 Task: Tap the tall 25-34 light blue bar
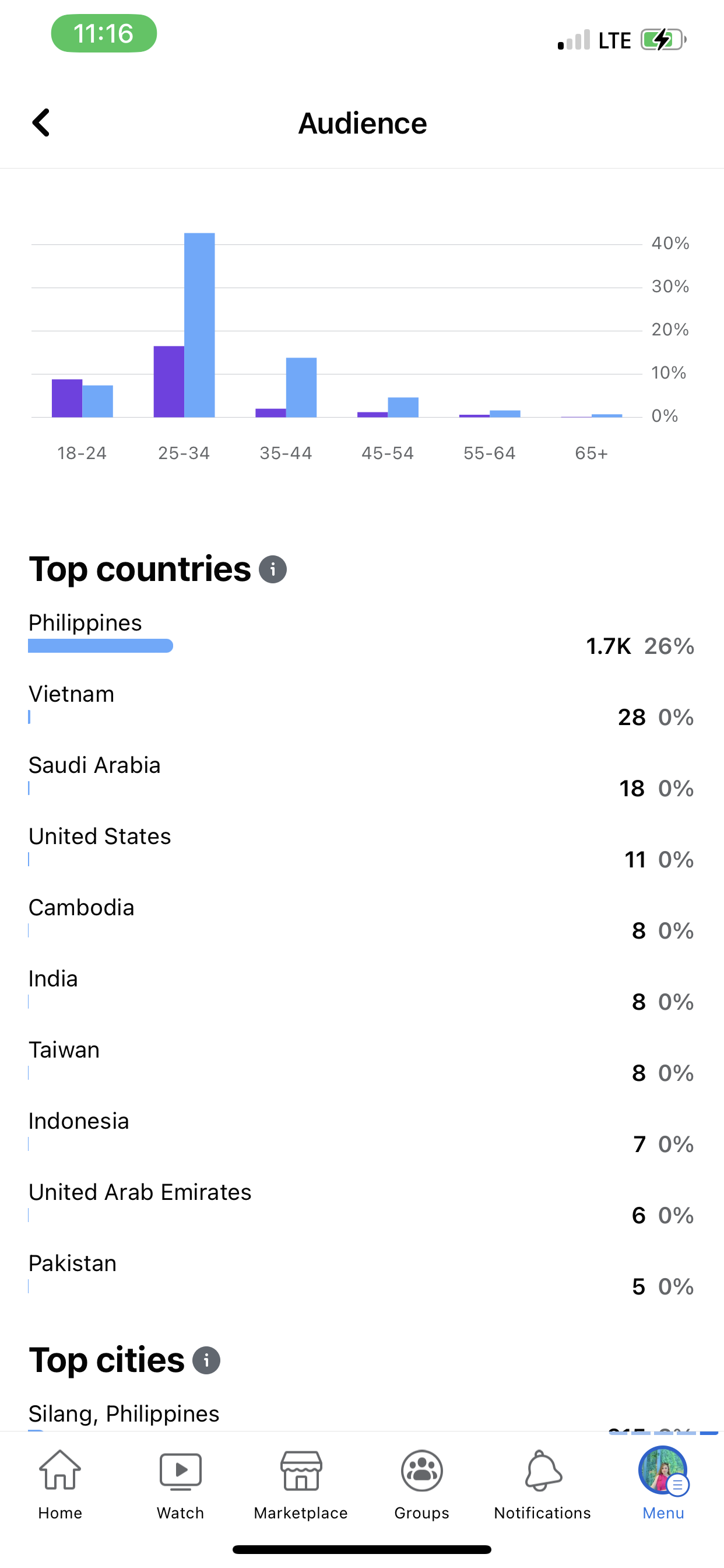(199, 324)
